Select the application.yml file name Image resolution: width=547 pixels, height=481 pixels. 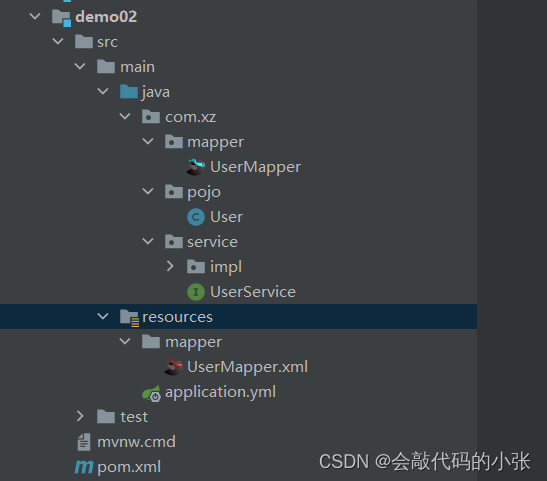coord(220,392)
